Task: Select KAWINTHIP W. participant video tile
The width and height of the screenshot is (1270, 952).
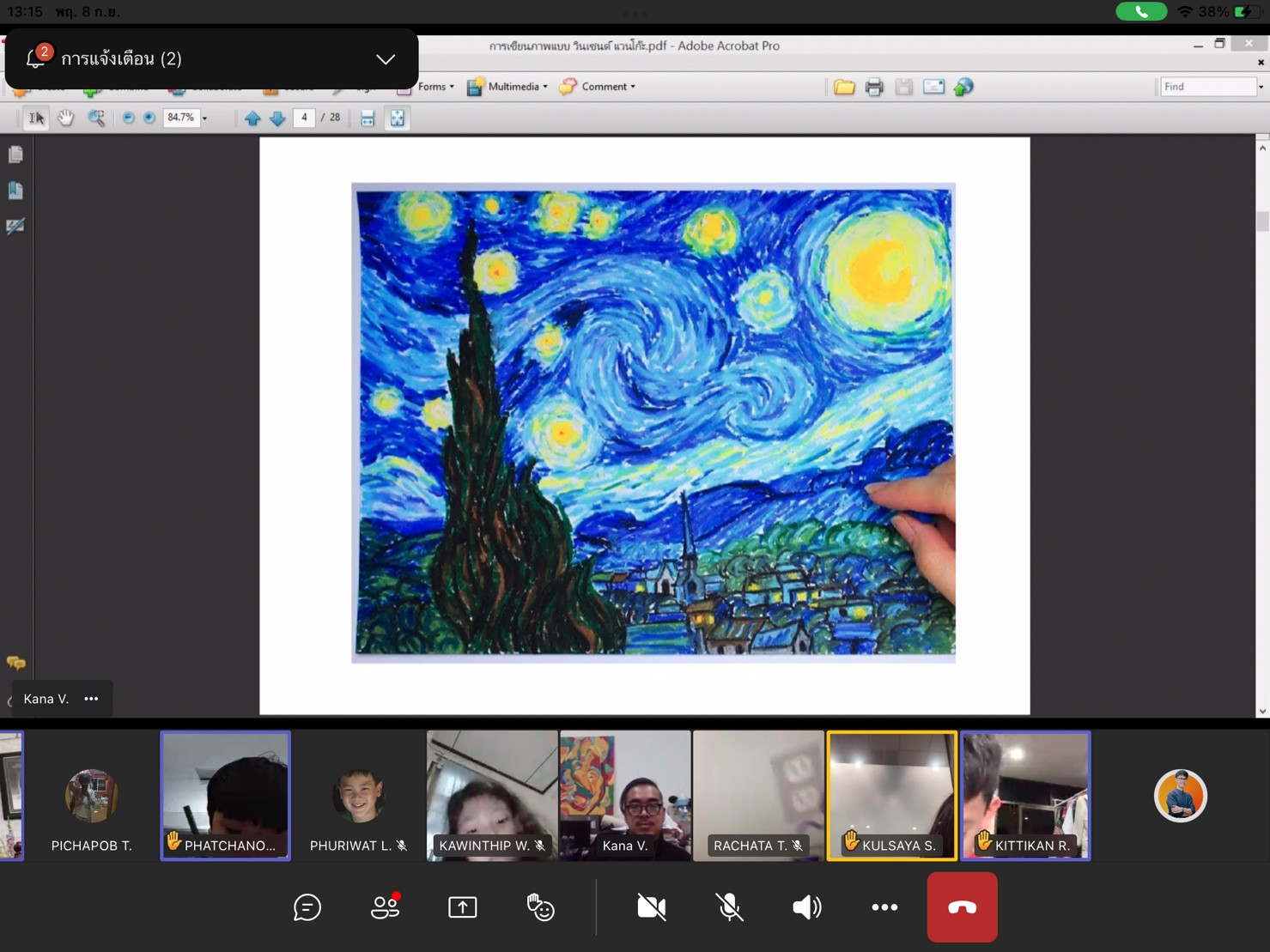Action: point(492,796)
